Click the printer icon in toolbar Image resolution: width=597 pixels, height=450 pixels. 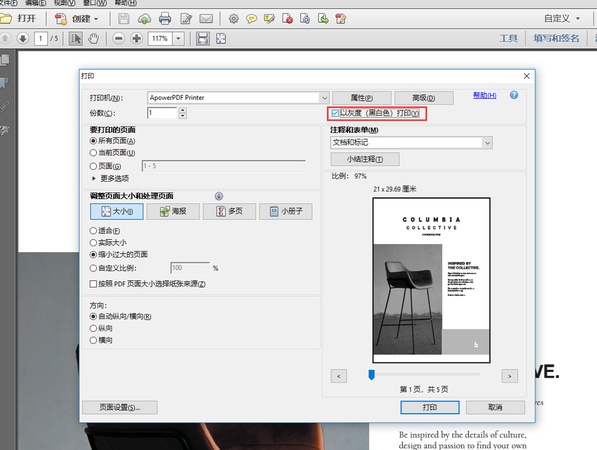[x=165, y=18]
